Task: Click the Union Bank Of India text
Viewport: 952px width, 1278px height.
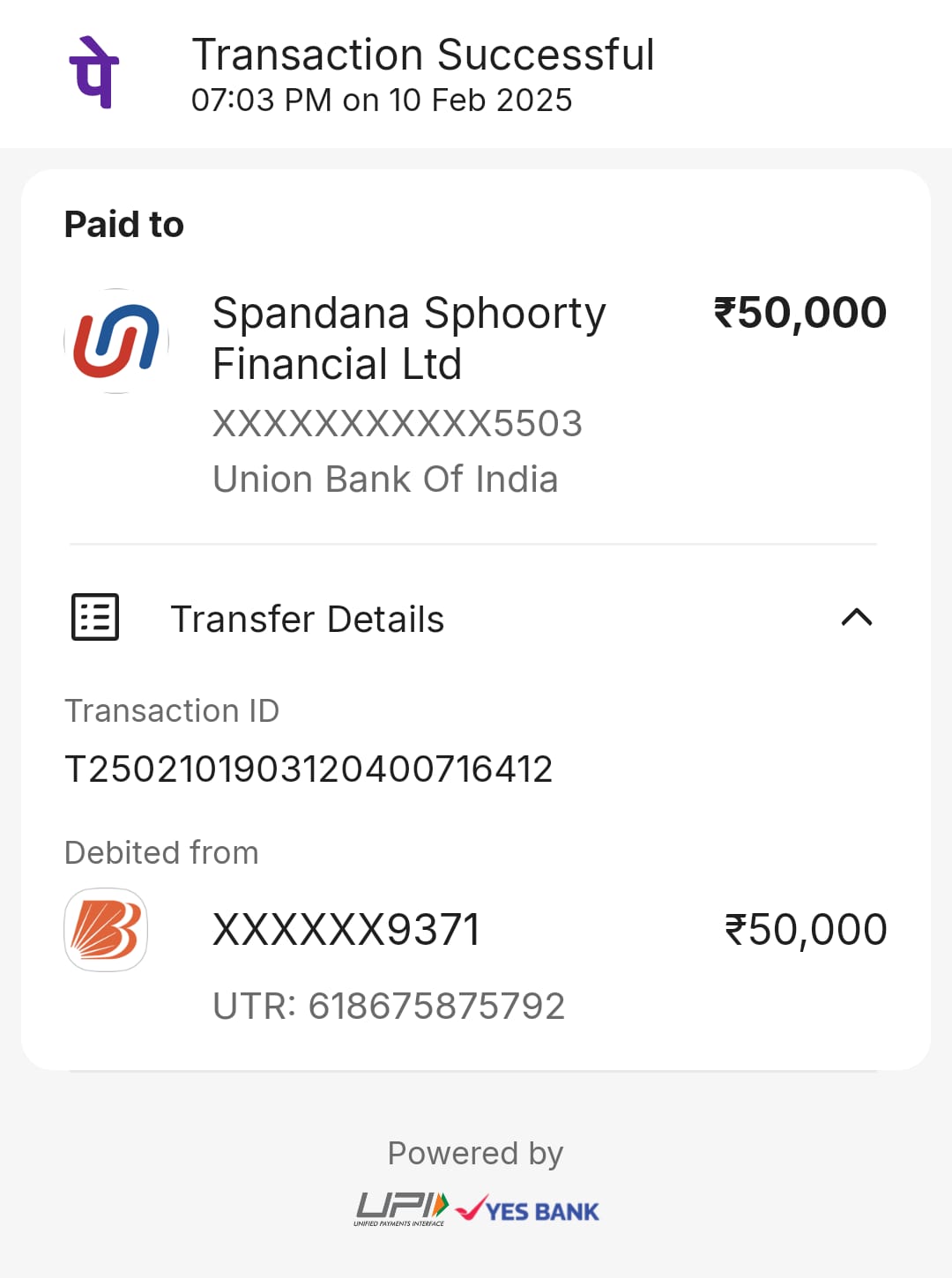Action: coord(385,479)
